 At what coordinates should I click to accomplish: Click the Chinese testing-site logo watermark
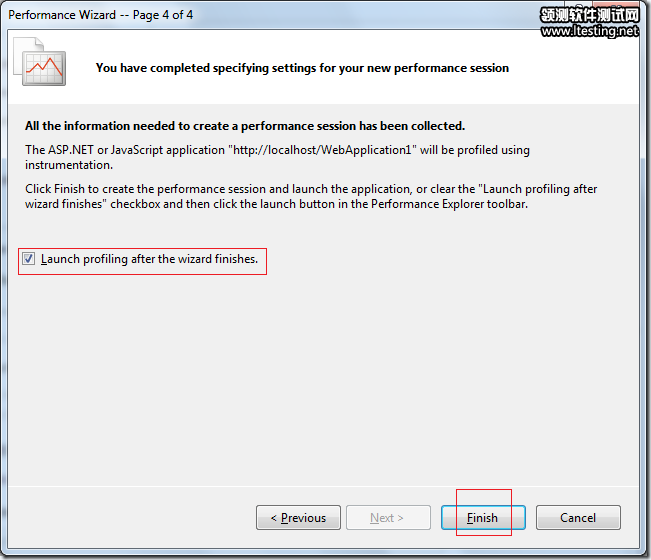click(x=590, y=15)
